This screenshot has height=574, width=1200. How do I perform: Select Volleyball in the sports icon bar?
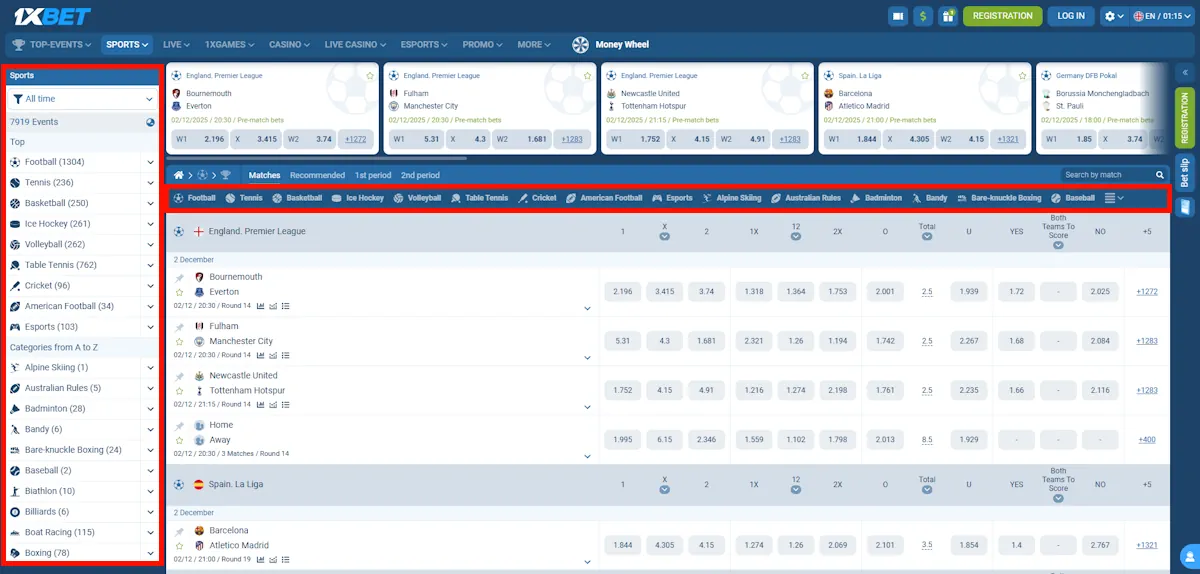point(417,198)
